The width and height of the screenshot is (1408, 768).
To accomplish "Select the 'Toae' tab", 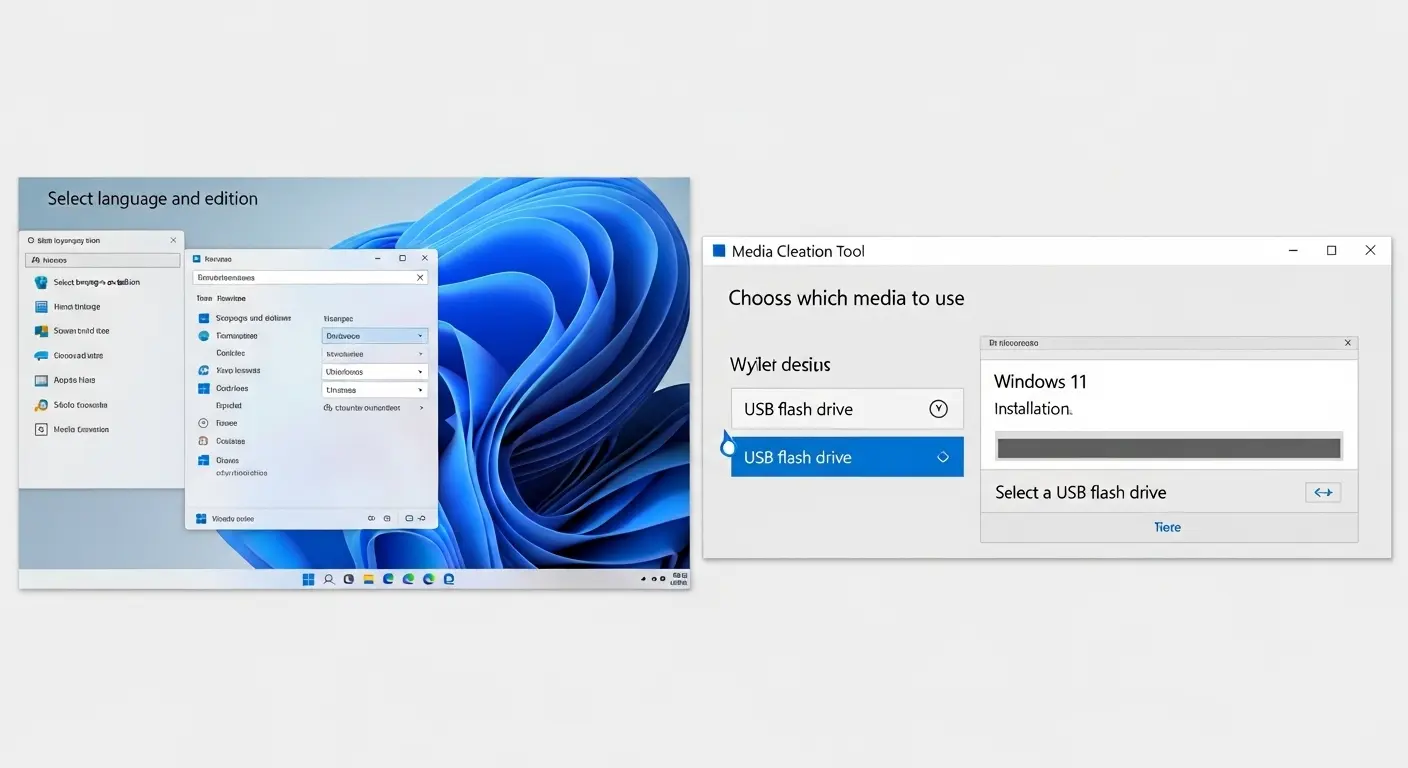I will pos(203,298).
